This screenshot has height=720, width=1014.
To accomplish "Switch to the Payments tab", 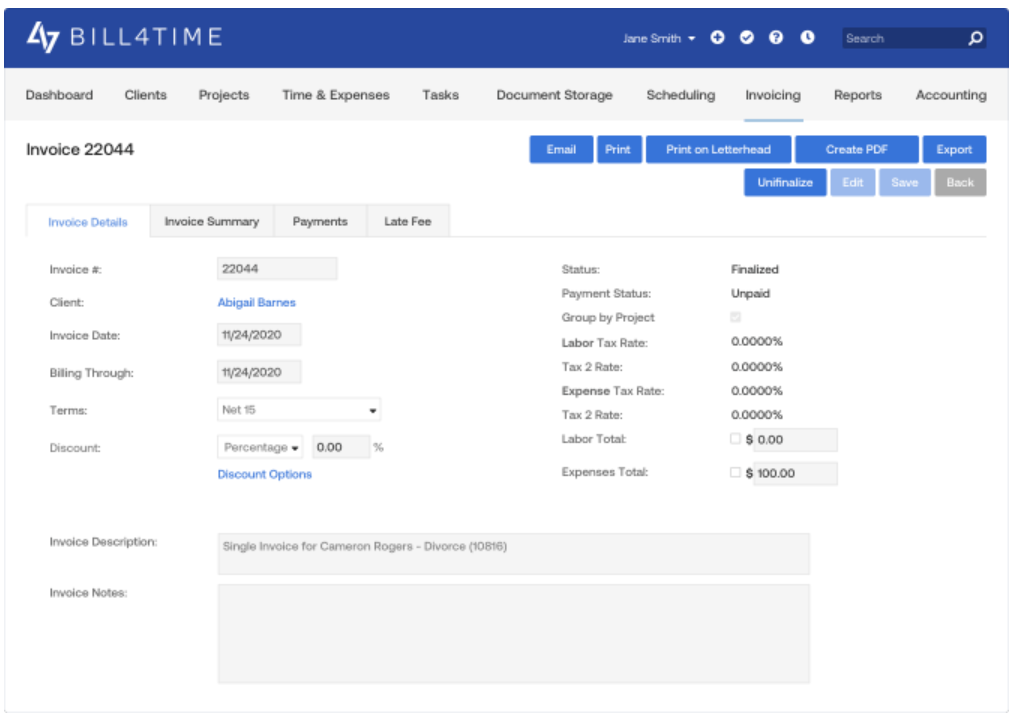I will [320, 221].
